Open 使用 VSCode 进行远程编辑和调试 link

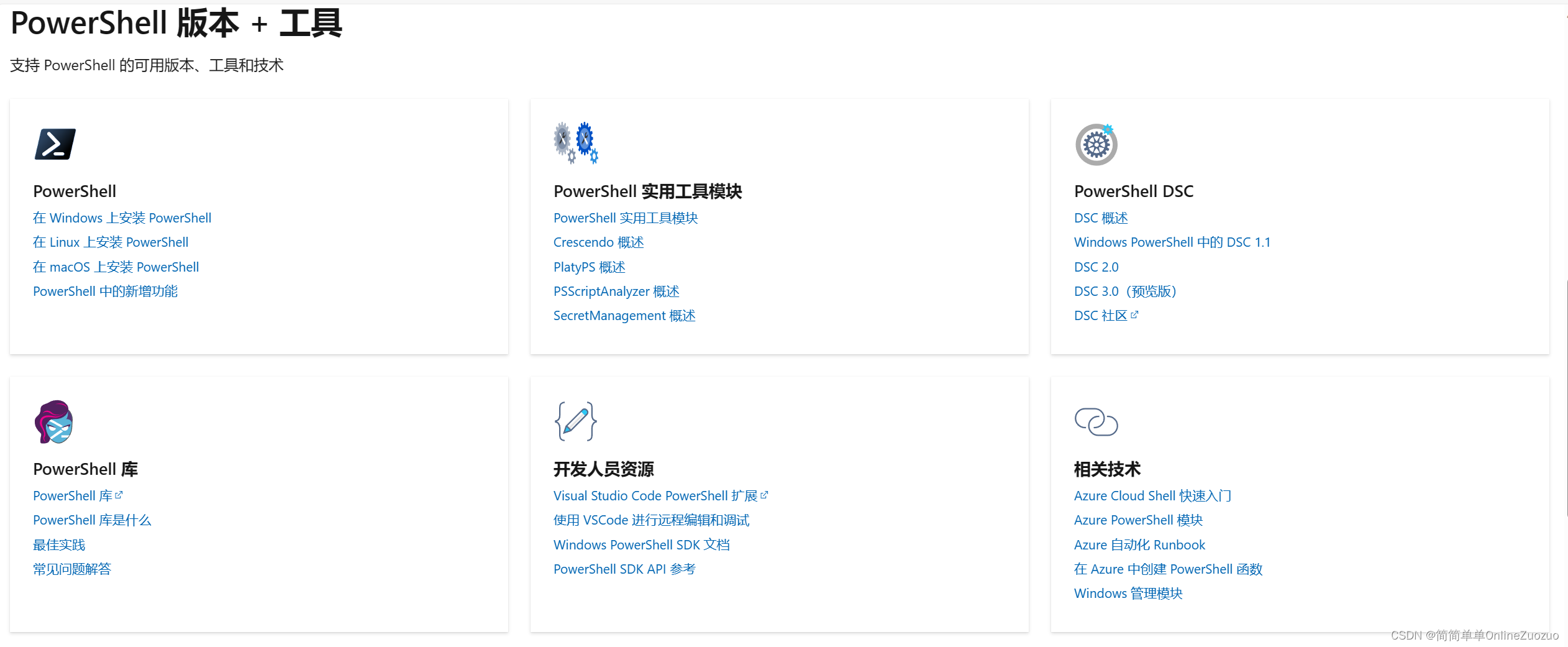click(x=652, y=520)
